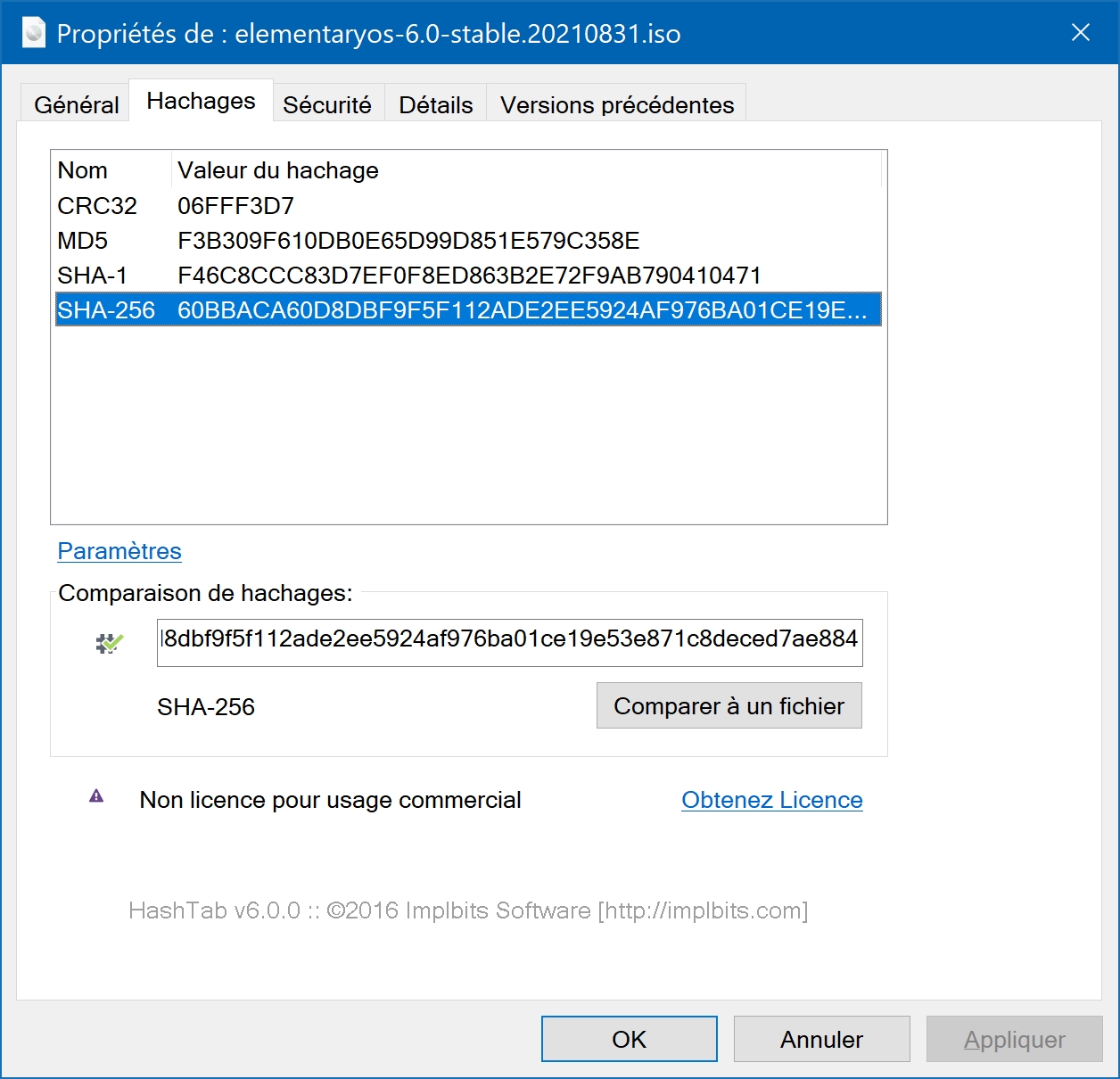The width and height of the screenshot is (1120, 1079).
Task: Click the ISO file icon in title bar
Action: coord(34,34)
